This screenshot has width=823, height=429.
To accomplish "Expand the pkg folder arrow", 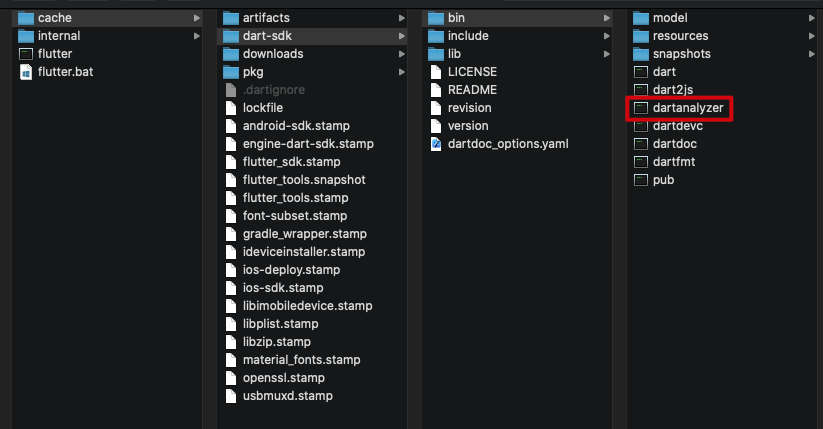I will pos(402,72).
